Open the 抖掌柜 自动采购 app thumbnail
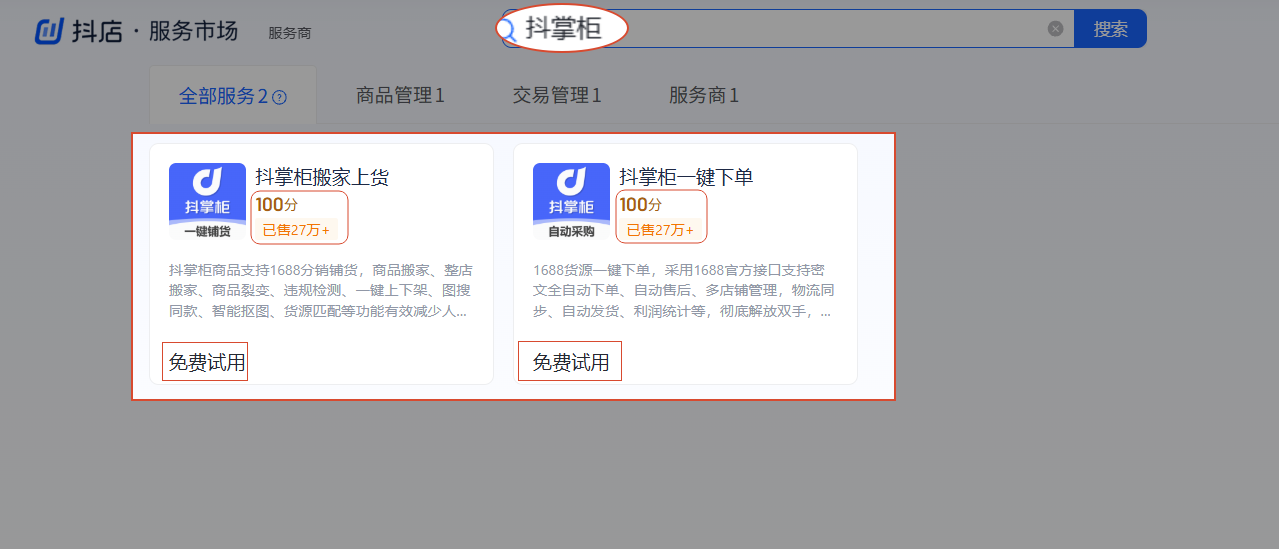Image resolution: width=1279 pixels, height=549 pixels. click(571, 201)
